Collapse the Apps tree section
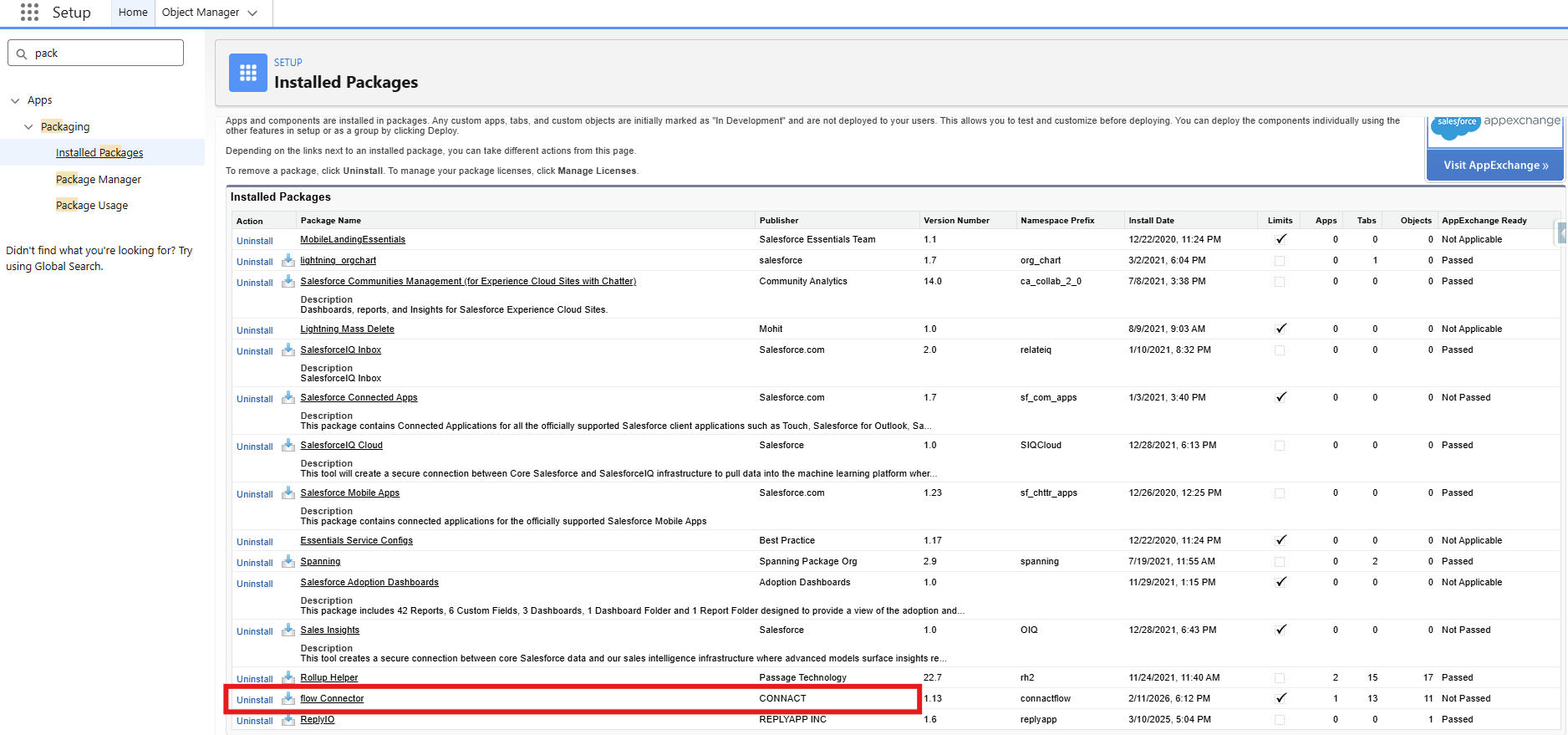This screenshot has height=735, width=1568. [15, 100]
